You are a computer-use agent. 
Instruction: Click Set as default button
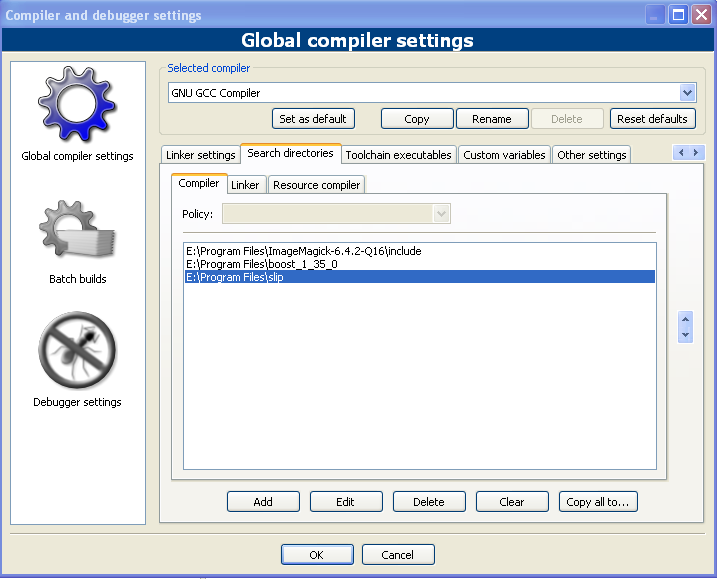tap(313, 119)
